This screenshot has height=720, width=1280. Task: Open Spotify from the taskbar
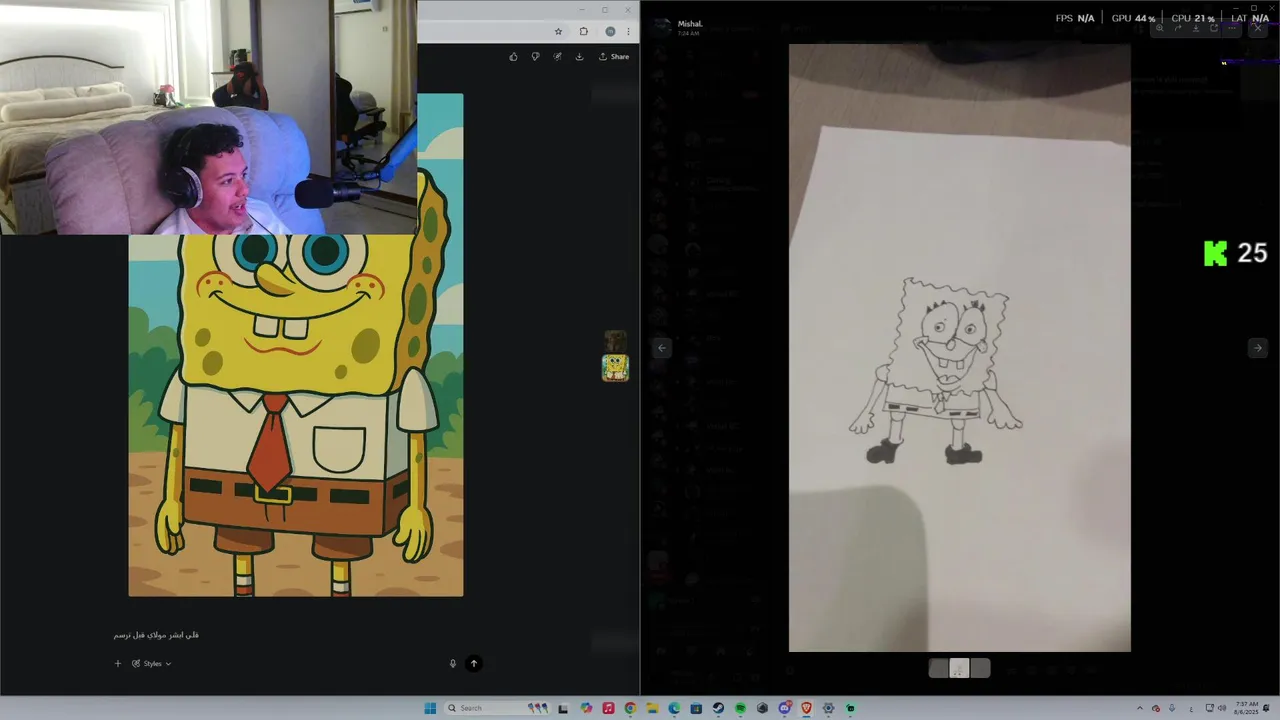(741, 708)
